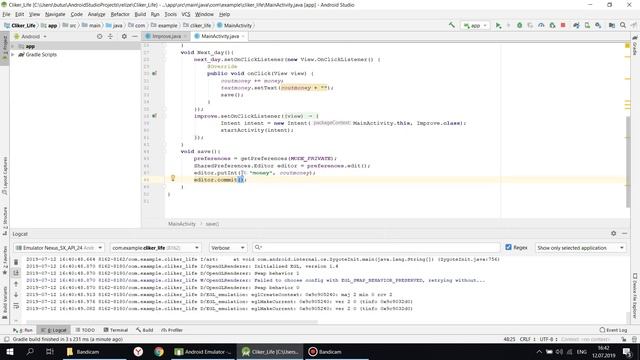The image size is (640, 360).
Task: Open the Run tool window button
Action: pos(23,330)
